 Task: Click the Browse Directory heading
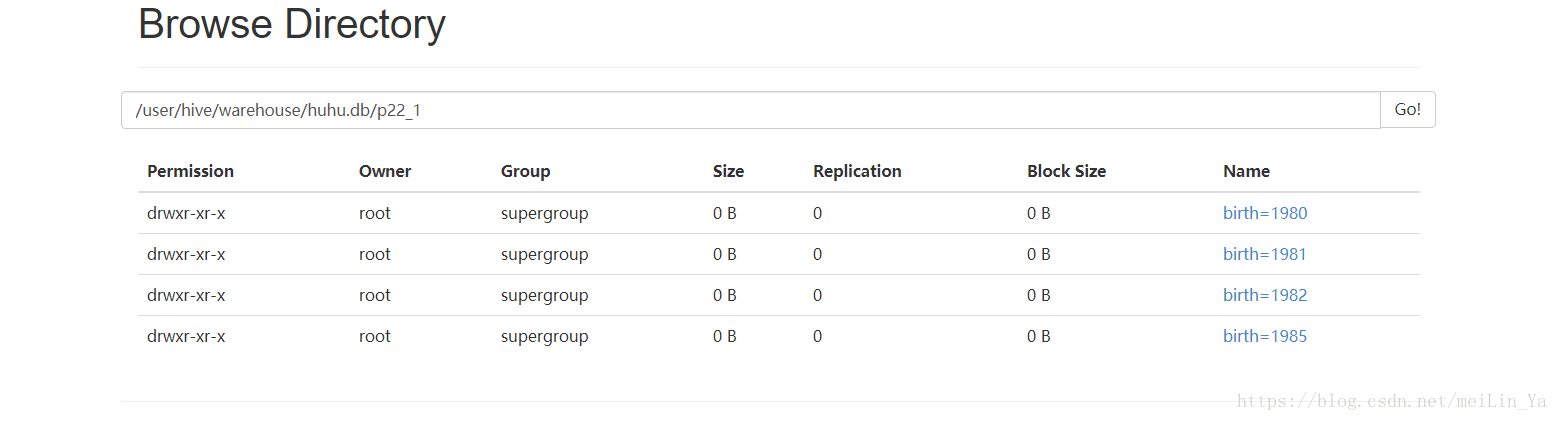pyautogui.click(x=292, y=24)
